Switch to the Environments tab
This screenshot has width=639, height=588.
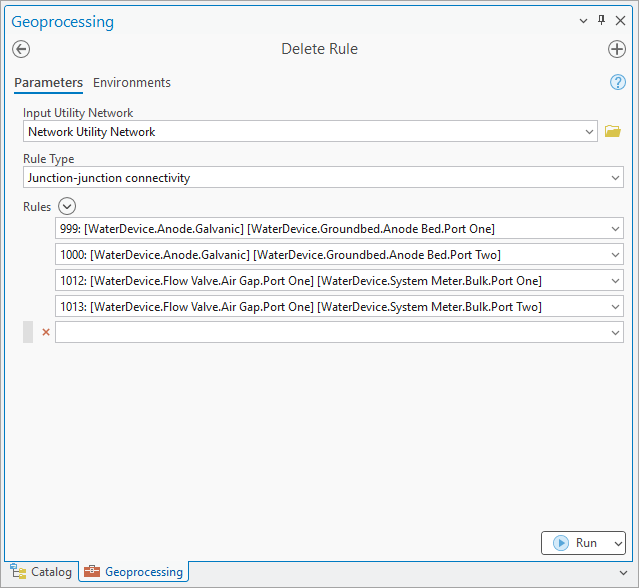coord(132,83)
